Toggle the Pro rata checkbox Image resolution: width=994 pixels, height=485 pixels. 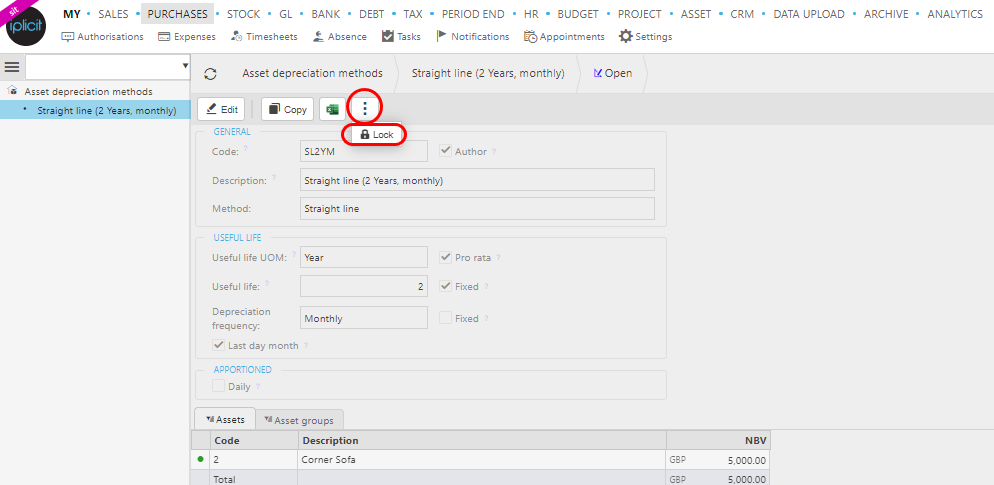(x=445, y=258)
